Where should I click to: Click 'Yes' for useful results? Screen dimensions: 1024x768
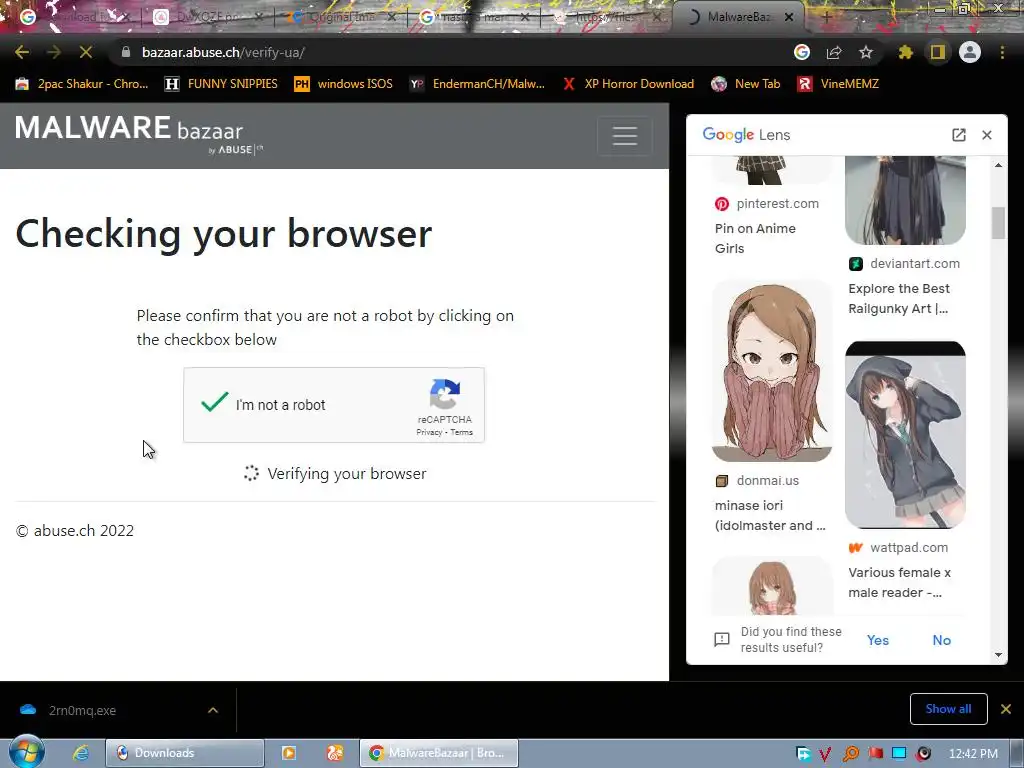tap(878, 640)
